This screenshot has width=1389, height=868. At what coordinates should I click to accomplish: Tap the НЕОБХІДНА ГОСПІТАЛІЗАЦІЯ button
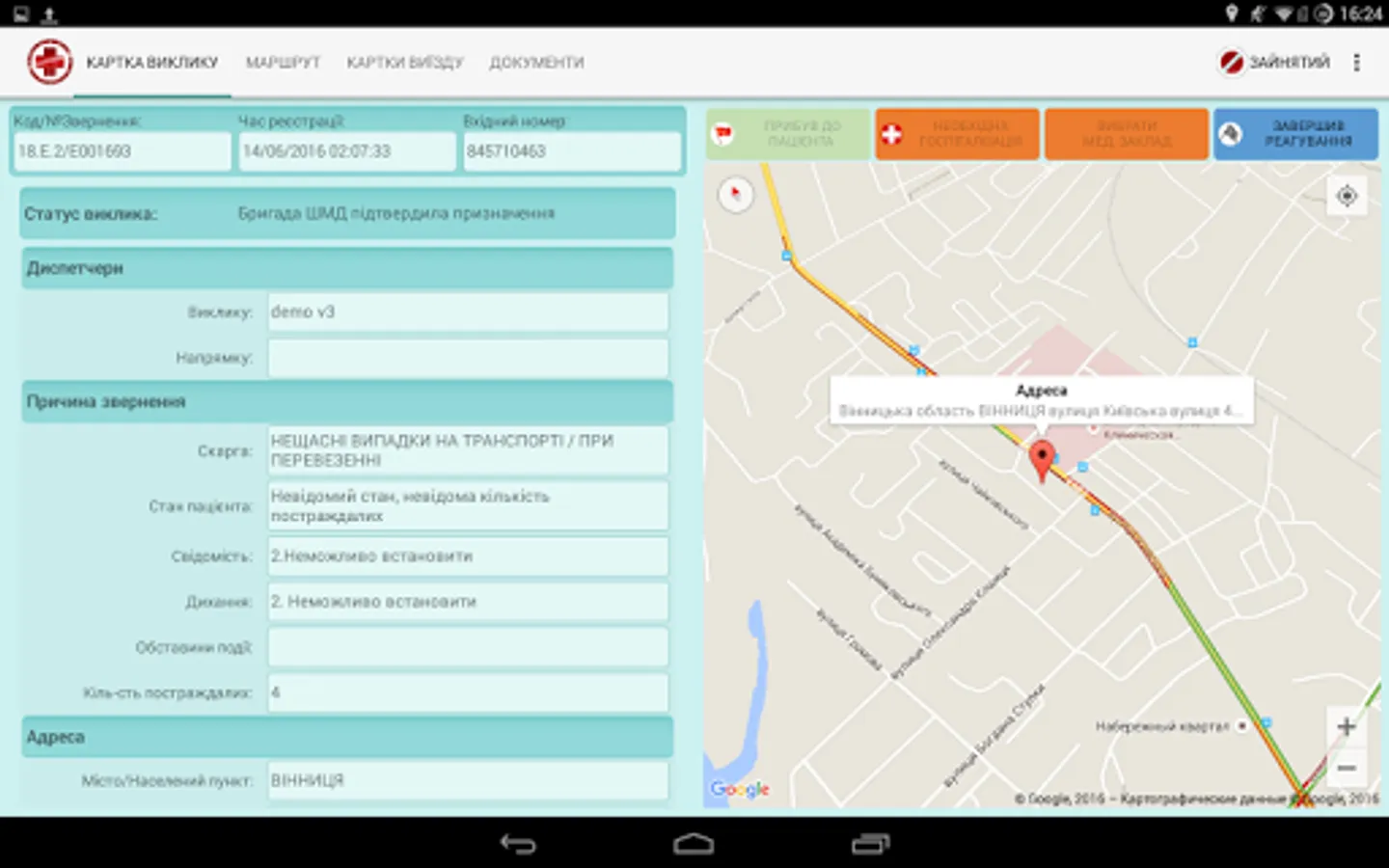coord(958,134)
